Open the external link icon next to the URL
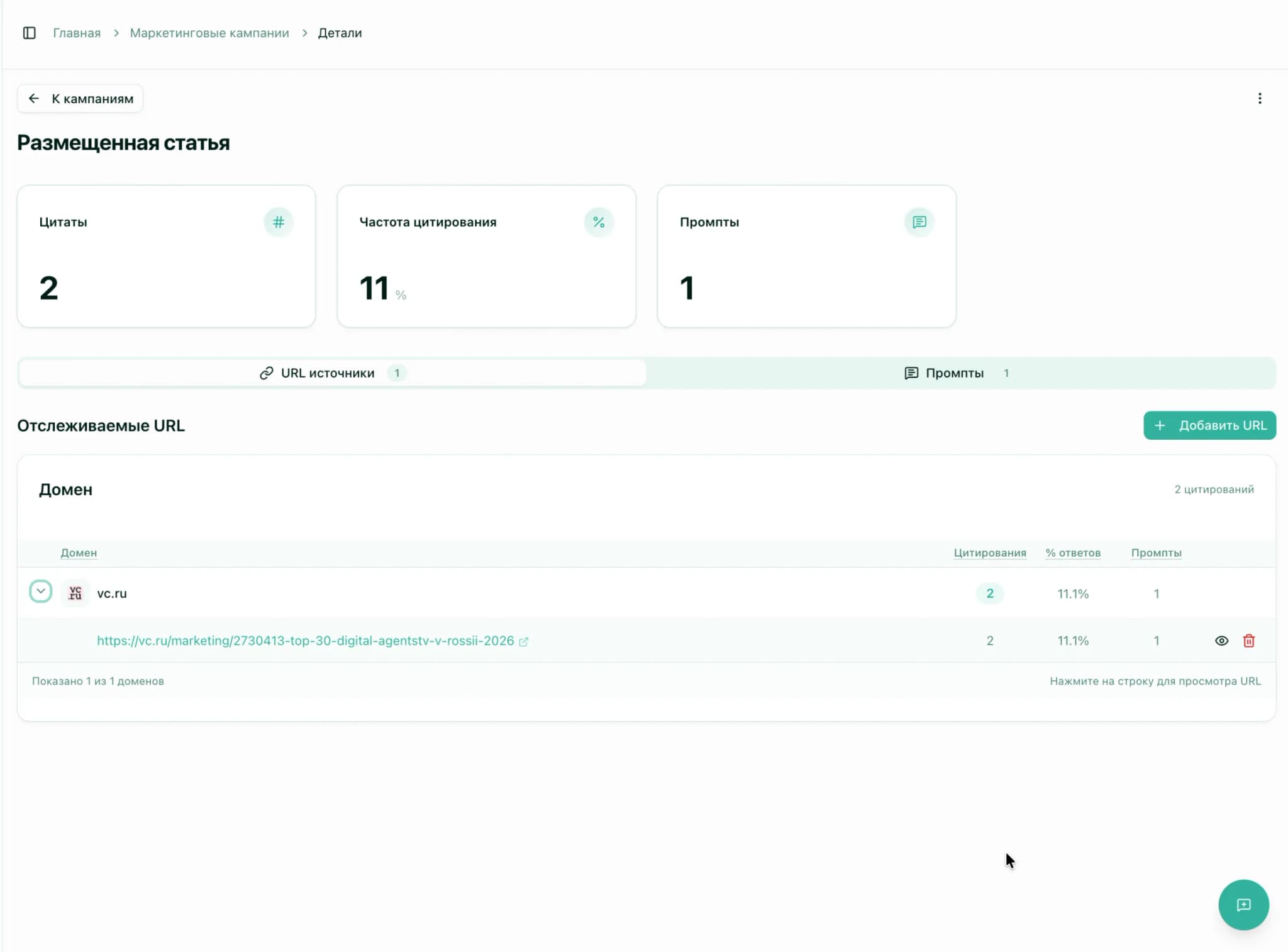The width and height of the screenshot is (1288, 952). pos(525,641)
